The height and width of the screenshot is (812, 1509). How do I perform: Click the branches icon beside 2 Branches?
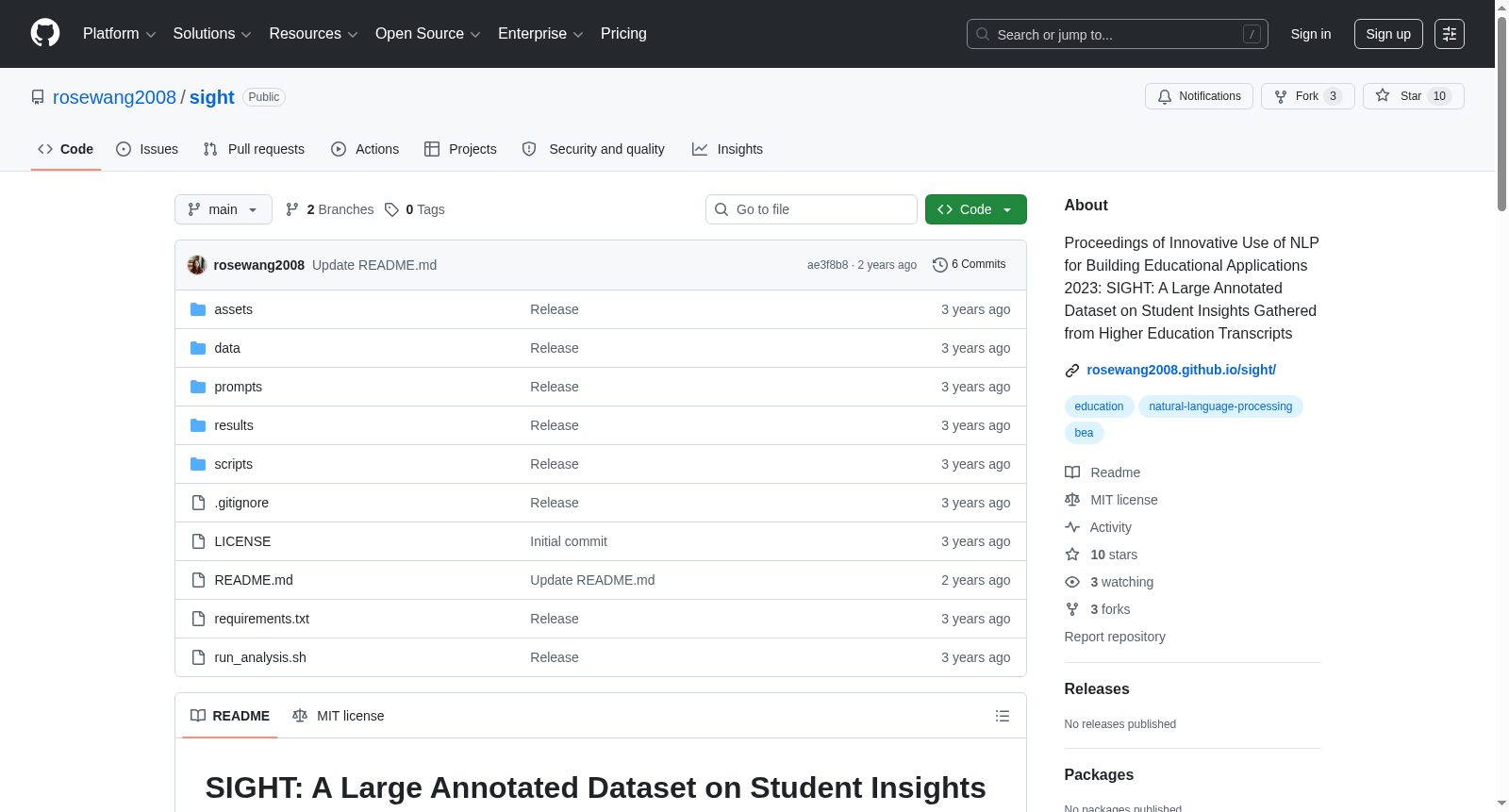click(292, 209)
